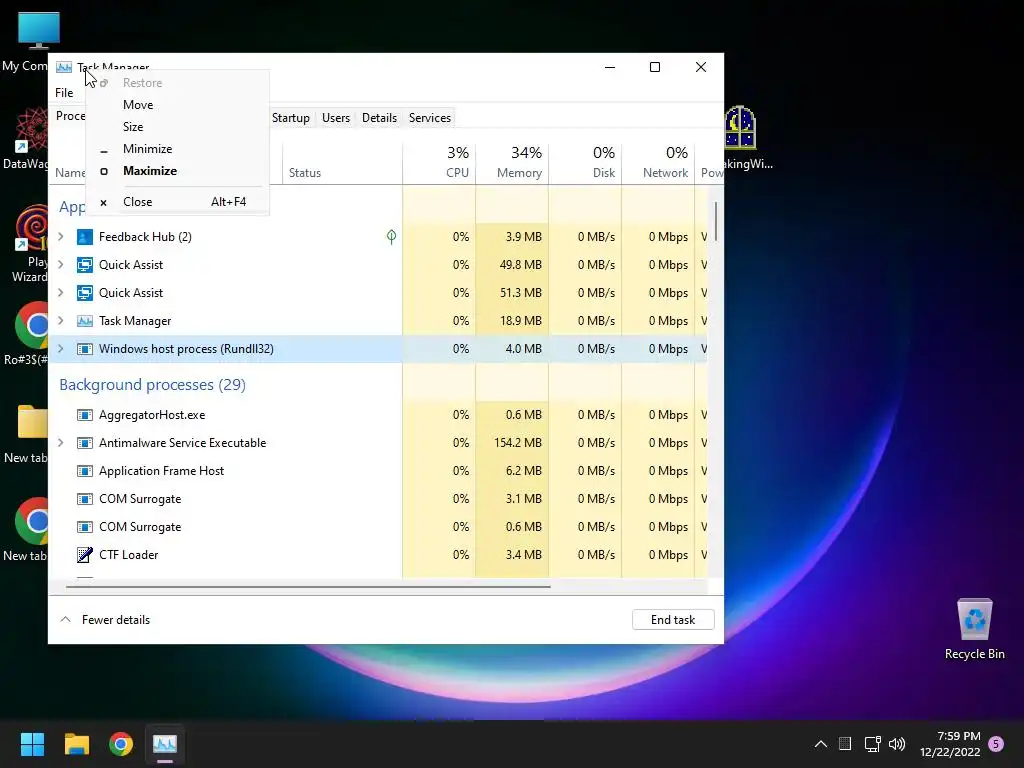Click the first Quick Assist icon (49.8 MB)
Screen dimensions: 1024x768
pyautogui.click(x=85, y=264)
